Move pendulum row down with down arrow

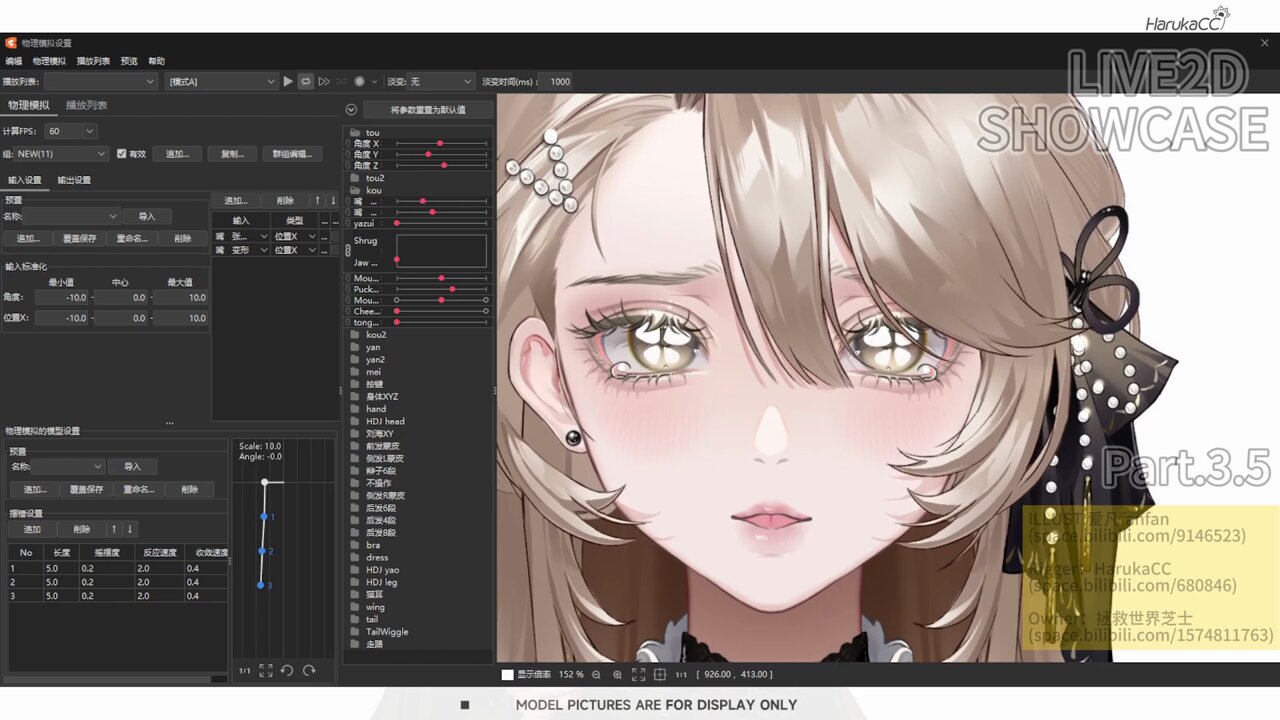(x=130, y=529)
